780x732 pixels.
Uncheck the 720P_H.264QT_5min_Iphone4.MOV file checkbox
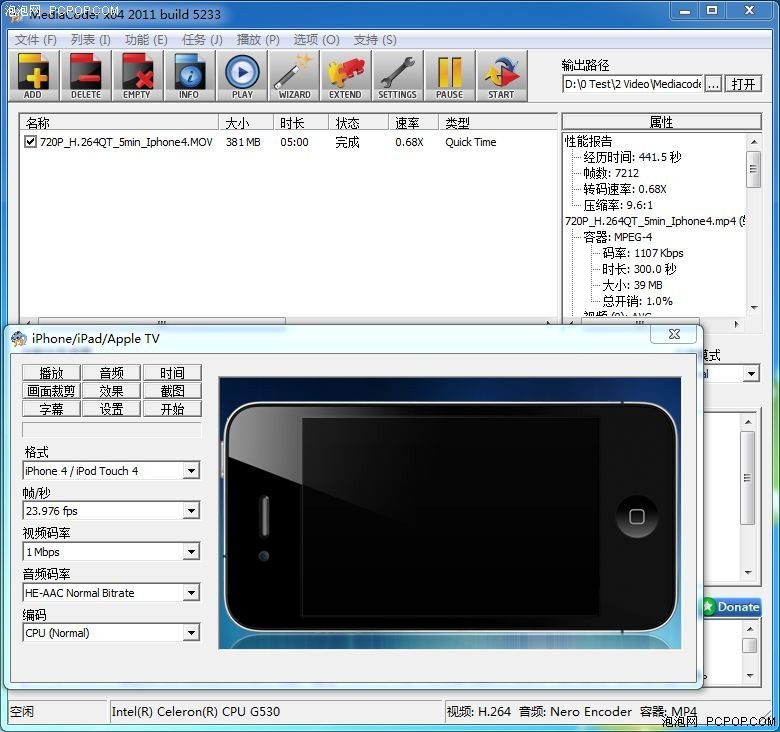(30, 142)
